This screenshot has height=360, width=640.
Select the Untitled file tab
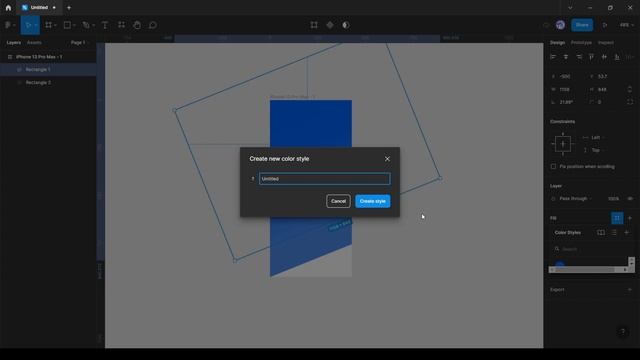coord(39,7)
